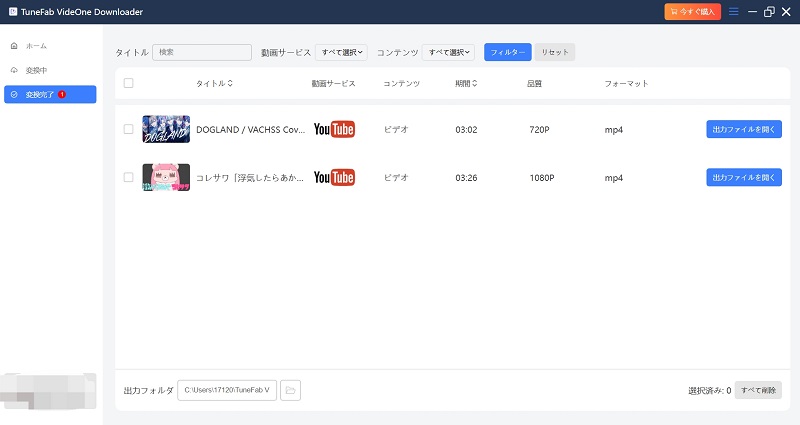Go to ホーム in sidebar
The height and width of the screenshot is (425, 800).
[36, 46]
